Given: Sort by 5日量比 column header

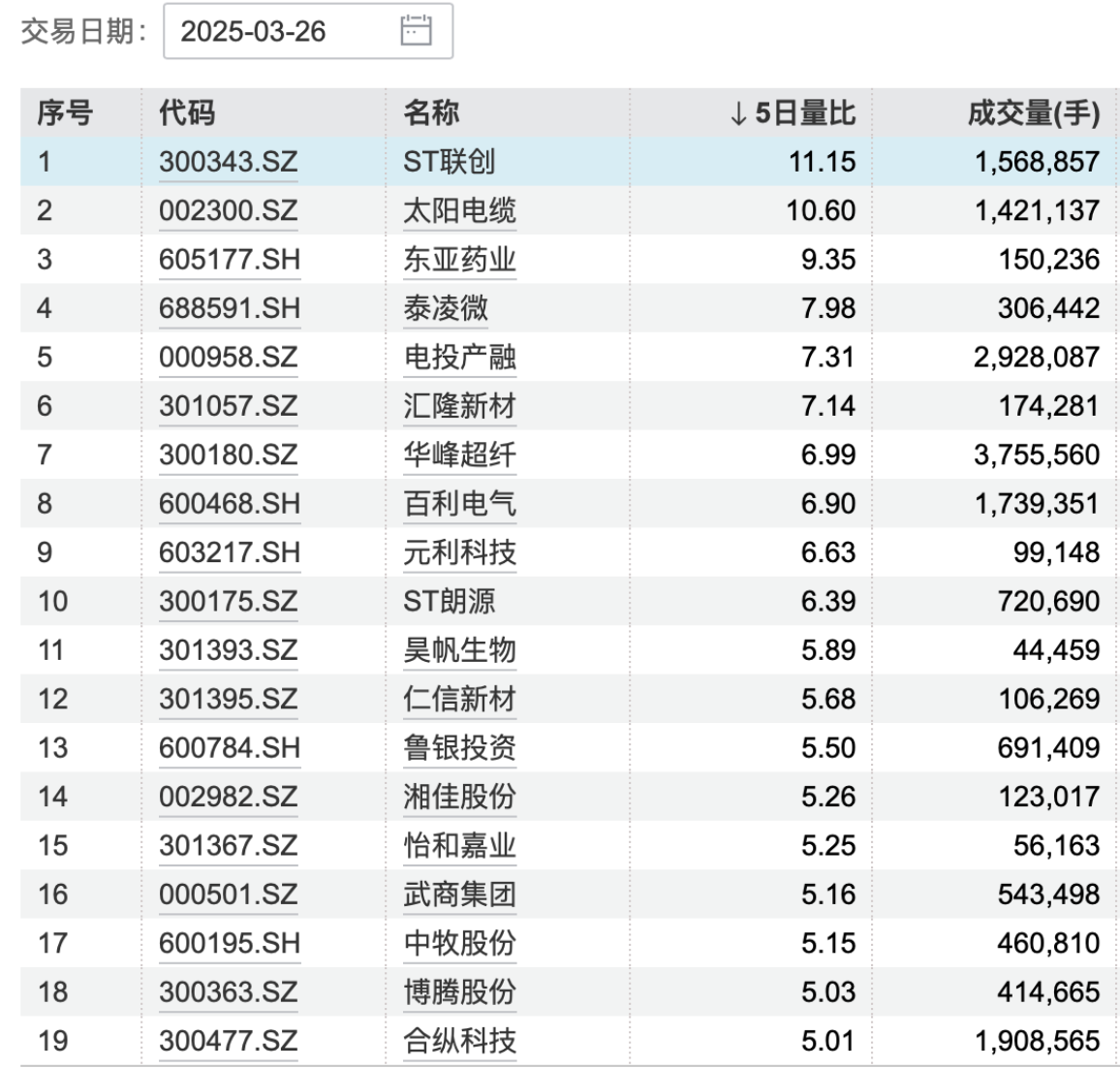Looking at the screenshot, I should [x=793, y=113].
